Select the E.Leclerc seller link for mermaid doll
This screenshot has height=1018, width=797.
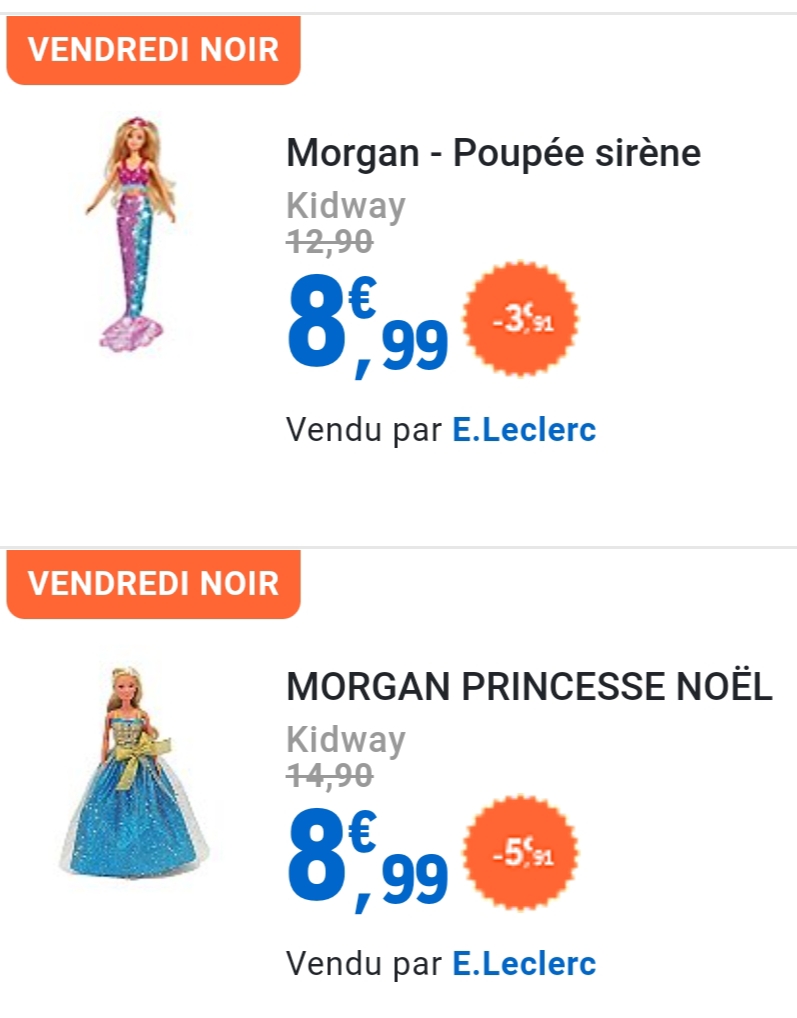524,430
